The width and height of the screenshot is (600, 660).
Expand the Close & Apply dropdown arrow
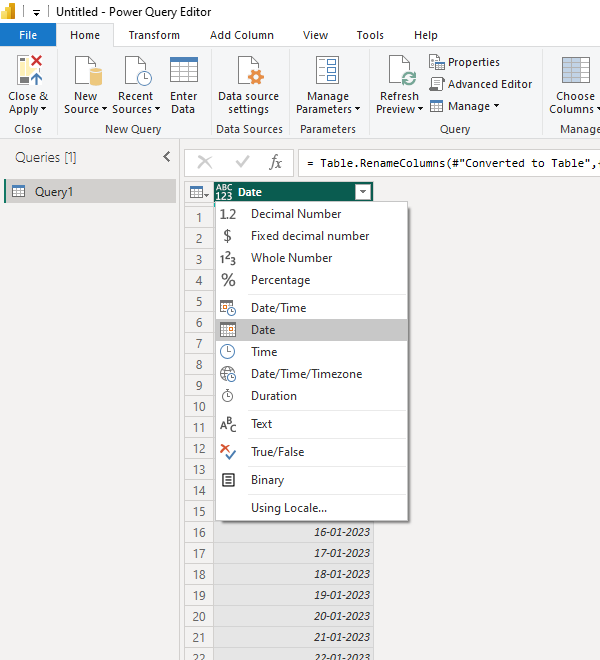point(43,109)
